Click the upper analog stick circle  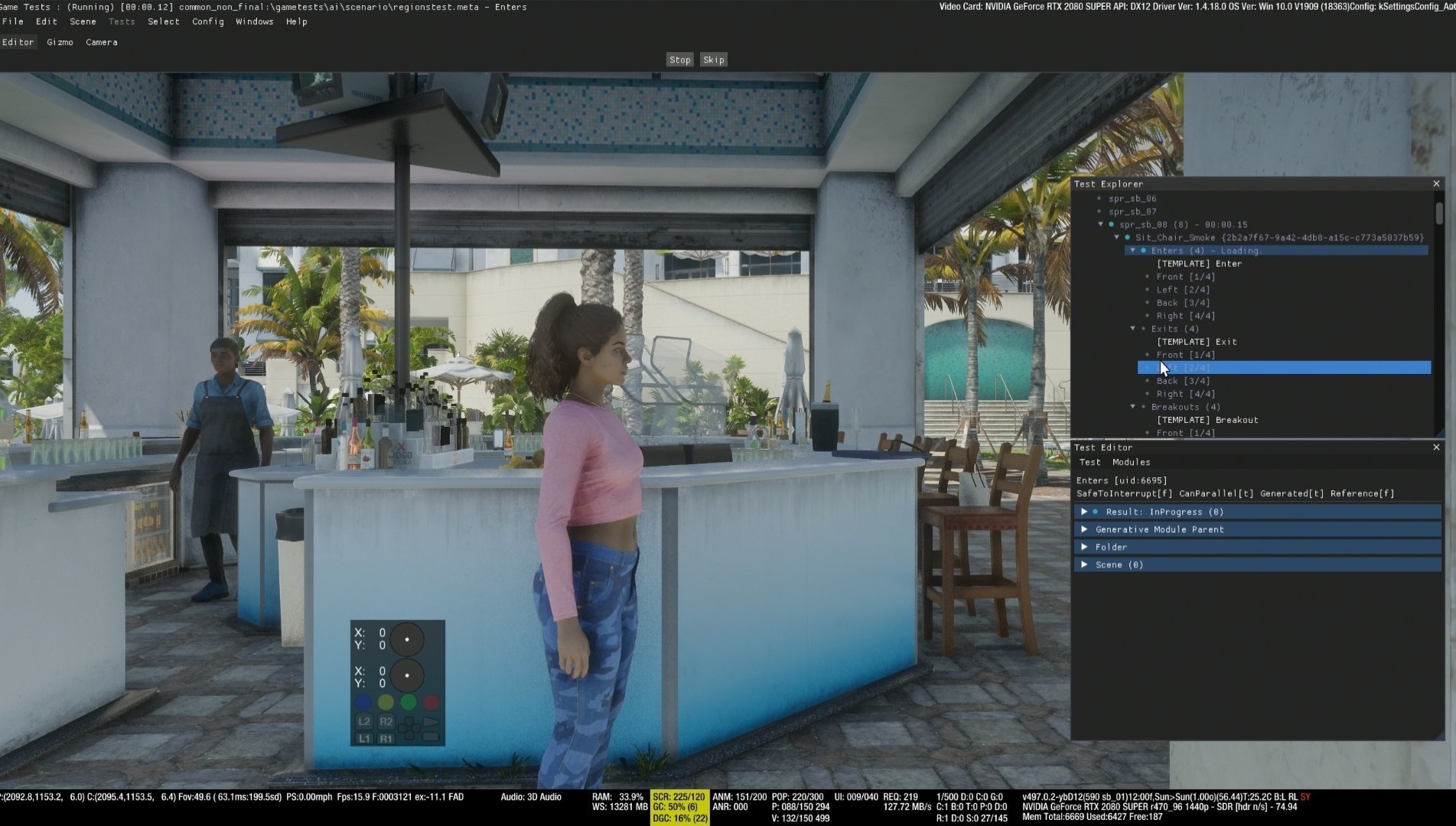[406, 639]
